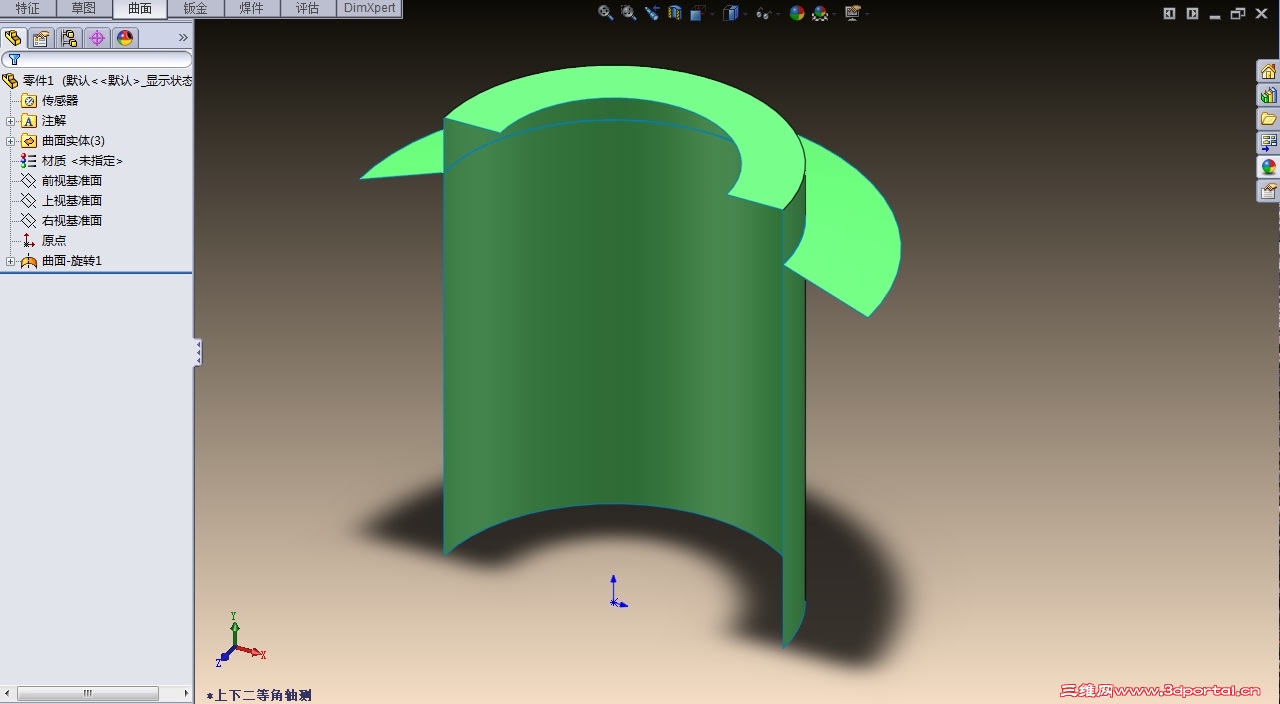
Task: Open the FeatureManager design tree tab
Action: click(13, 38)
